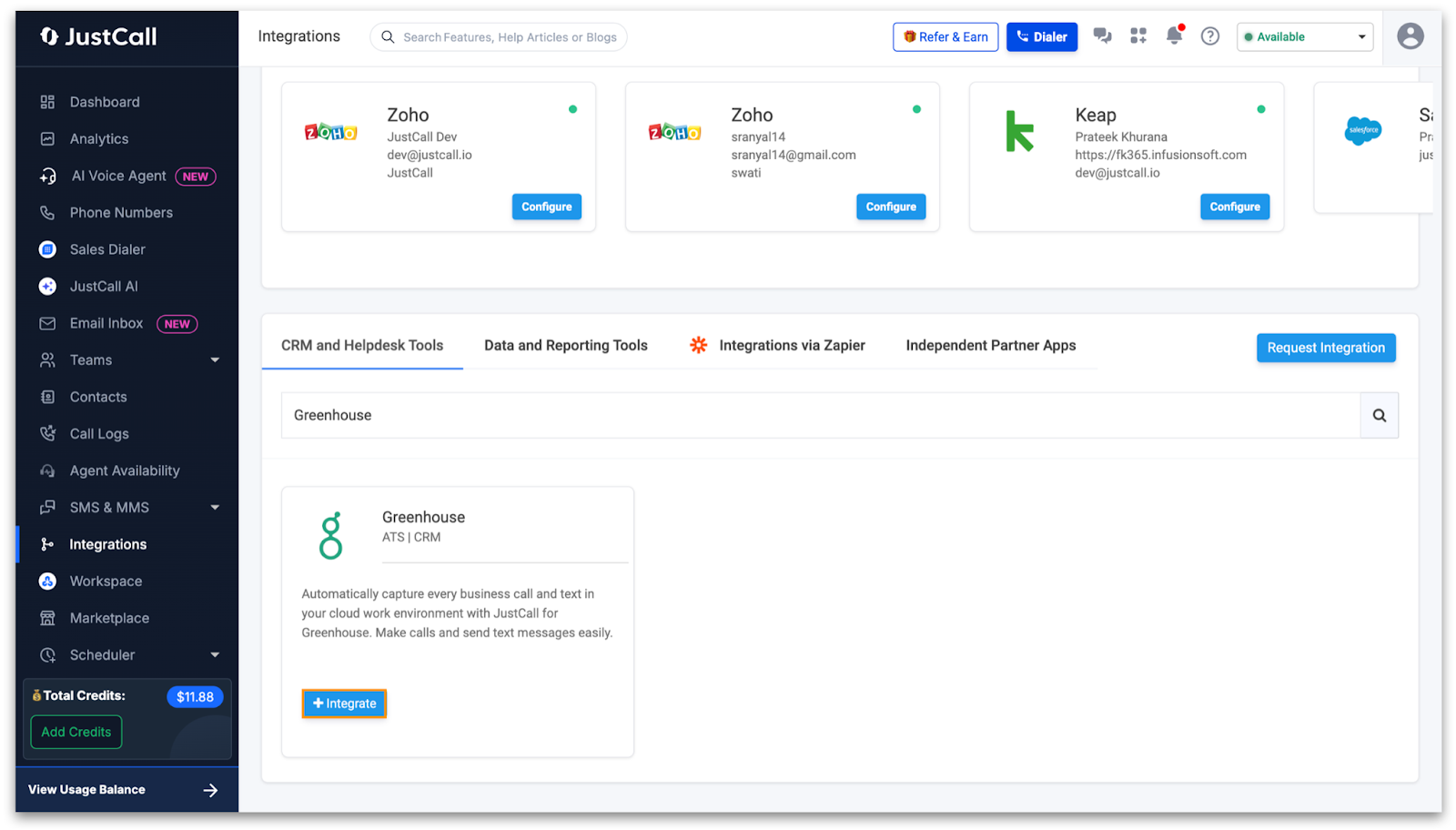
Task: Click the Keap logo
Action: pyautogui.click(x=1019, y=131)
